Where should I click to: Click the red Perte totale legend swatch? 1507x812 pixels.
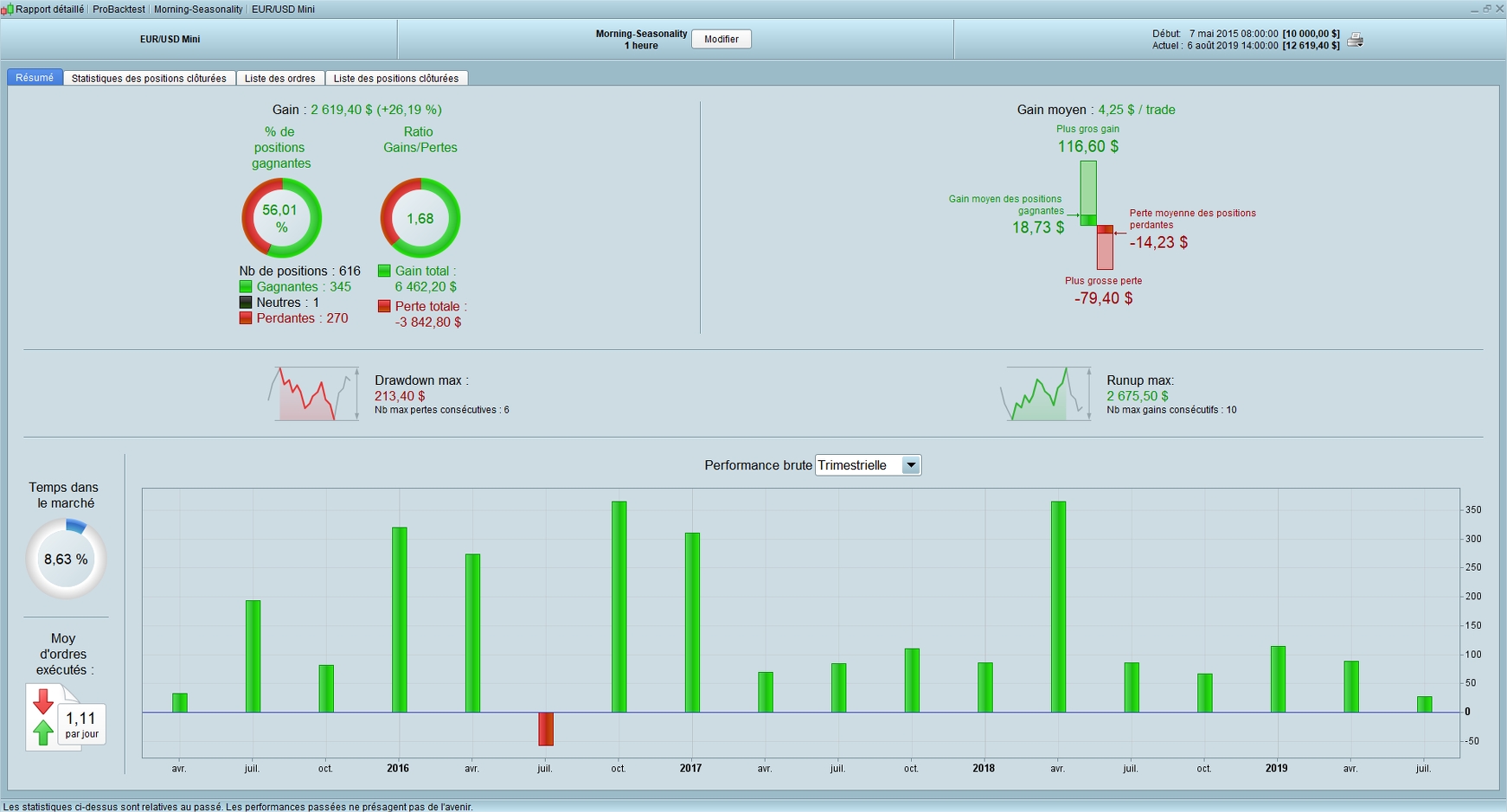pos(384,306)
